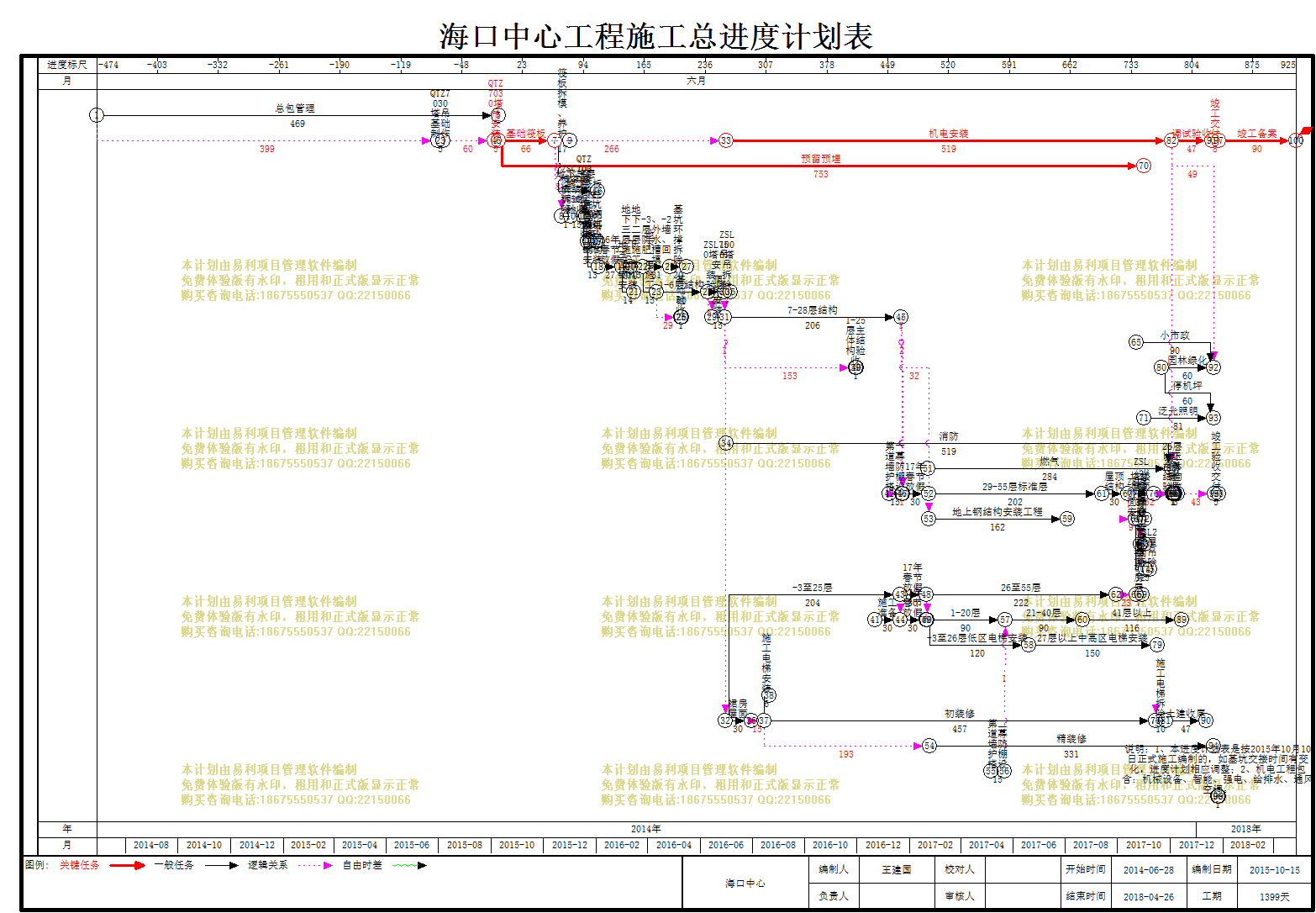1316x913 pixels.
Task: Select duration 753 under 预留预埋
Action: coord(821,175)
